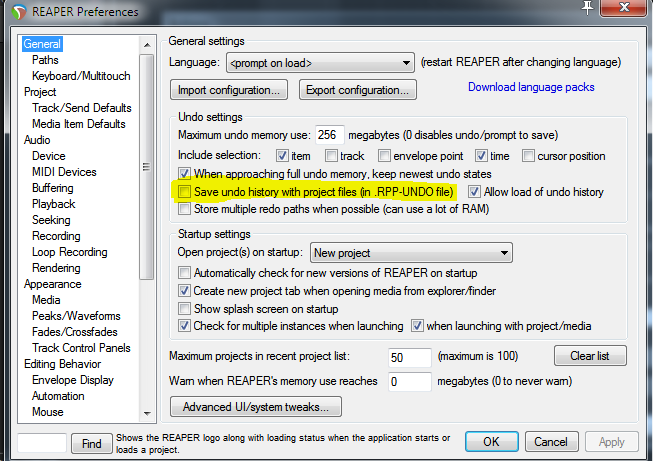Open Media Item Defaults page
Screen dimensions: 653x461
click(x=78, y=124)
